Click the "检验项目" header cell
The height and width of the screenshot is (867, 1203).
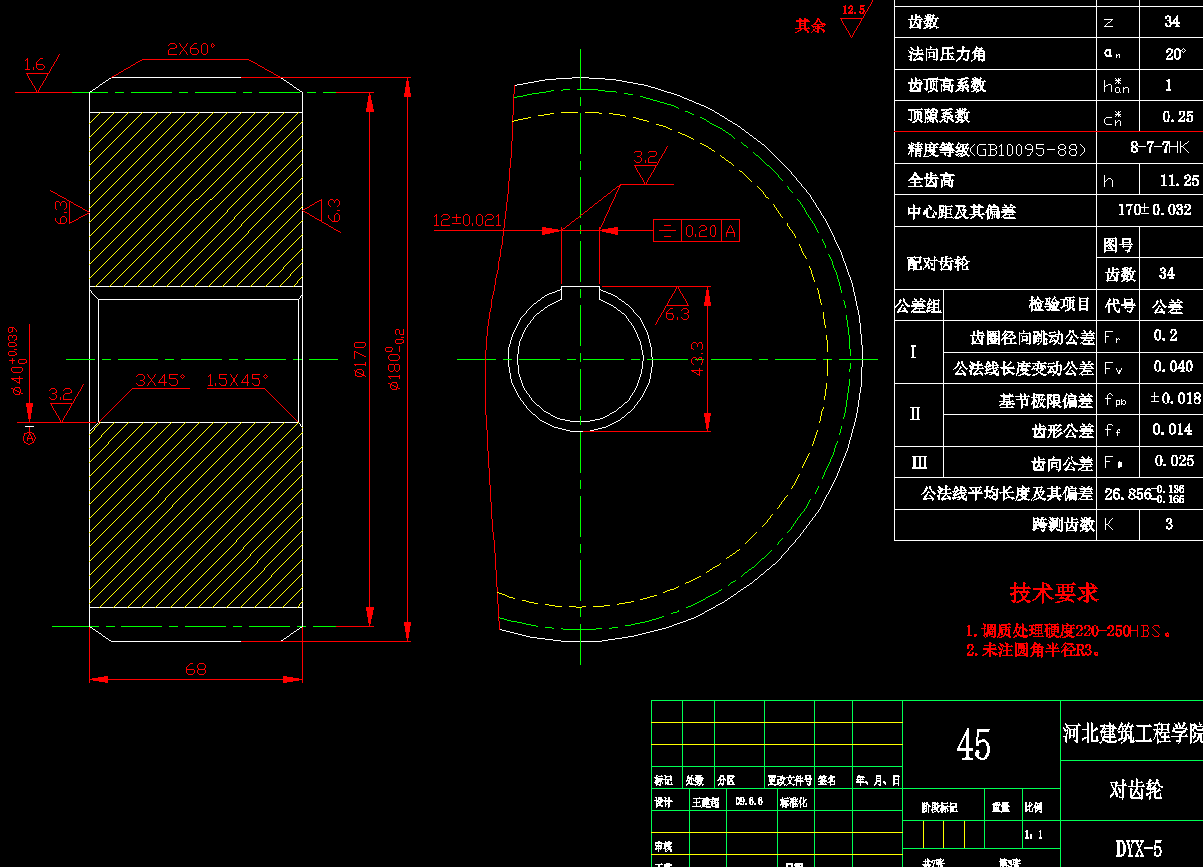pyautogui.click(x=1060, y=305)
